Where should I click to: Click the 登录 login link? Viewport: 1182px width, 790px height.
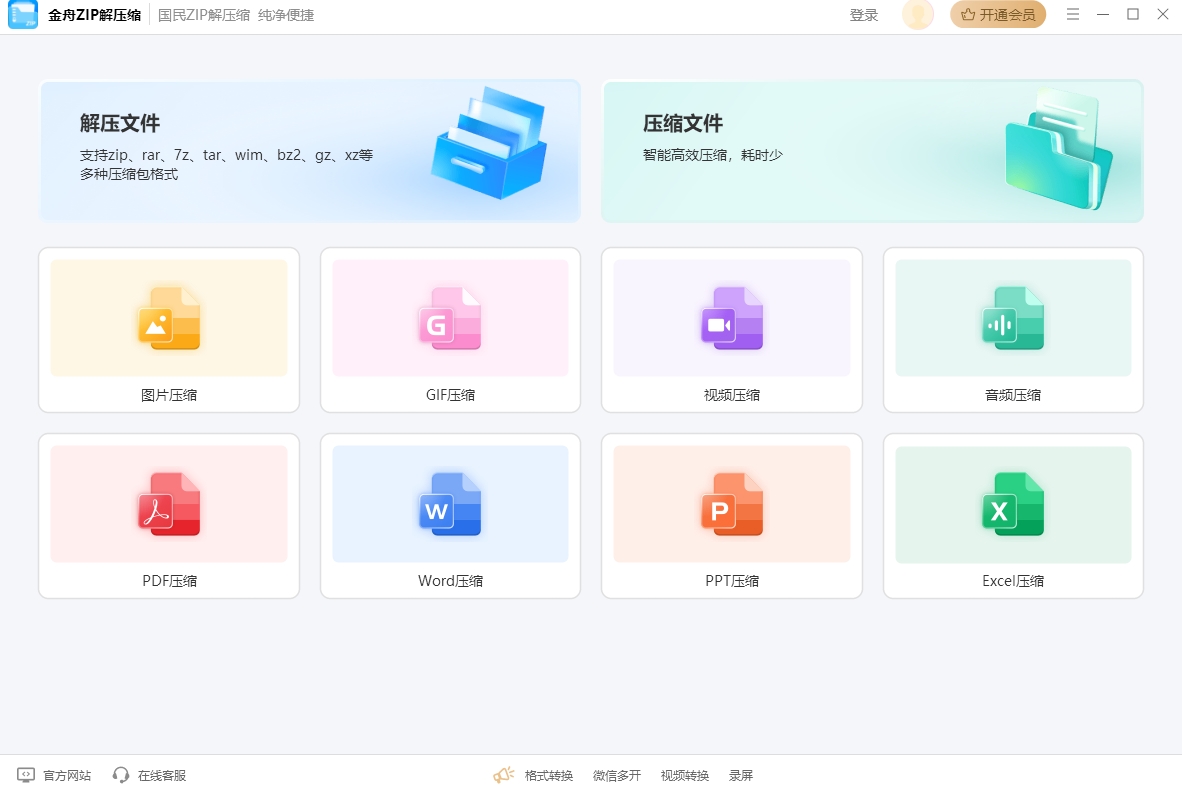coord(863,15)
